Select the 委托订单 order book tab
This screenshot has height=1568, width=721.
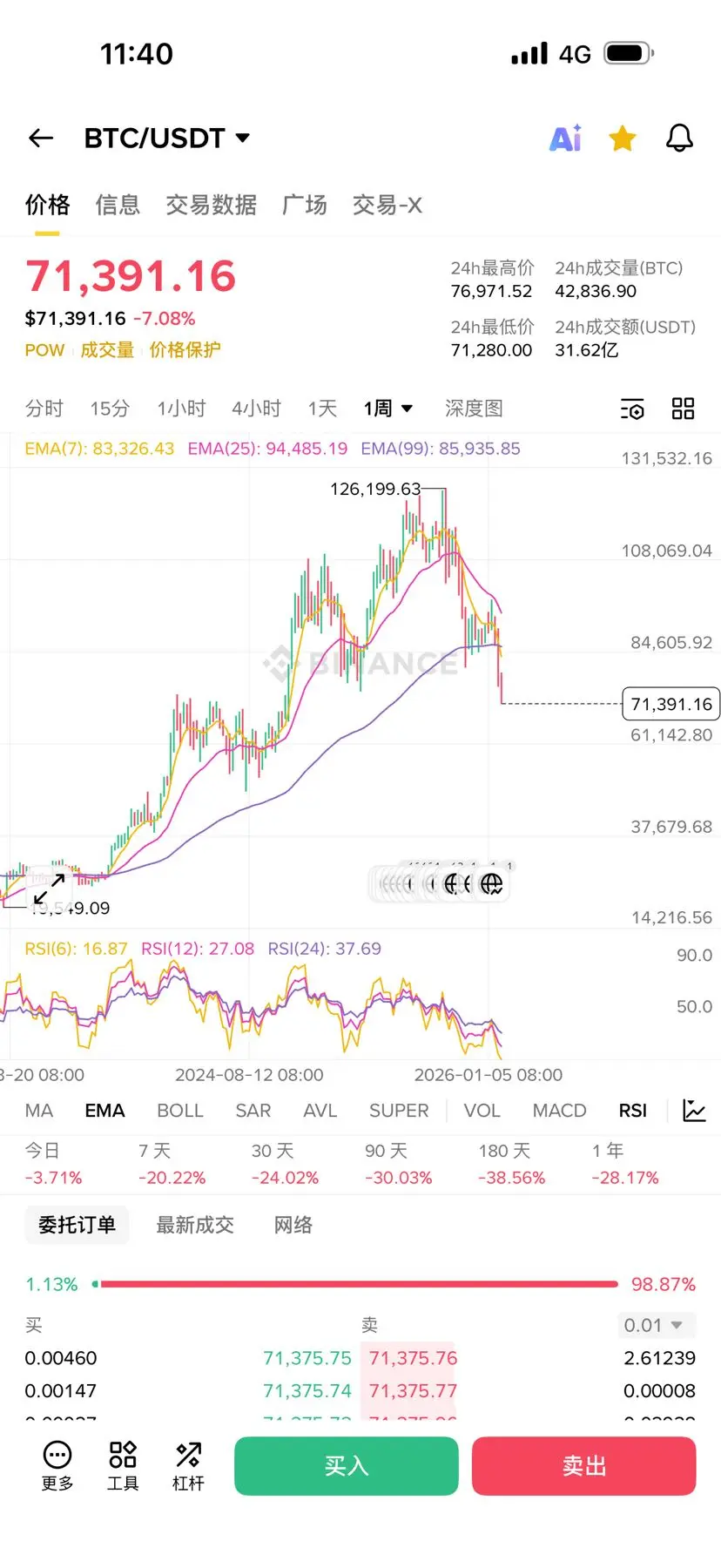(x=77, y=1225)
